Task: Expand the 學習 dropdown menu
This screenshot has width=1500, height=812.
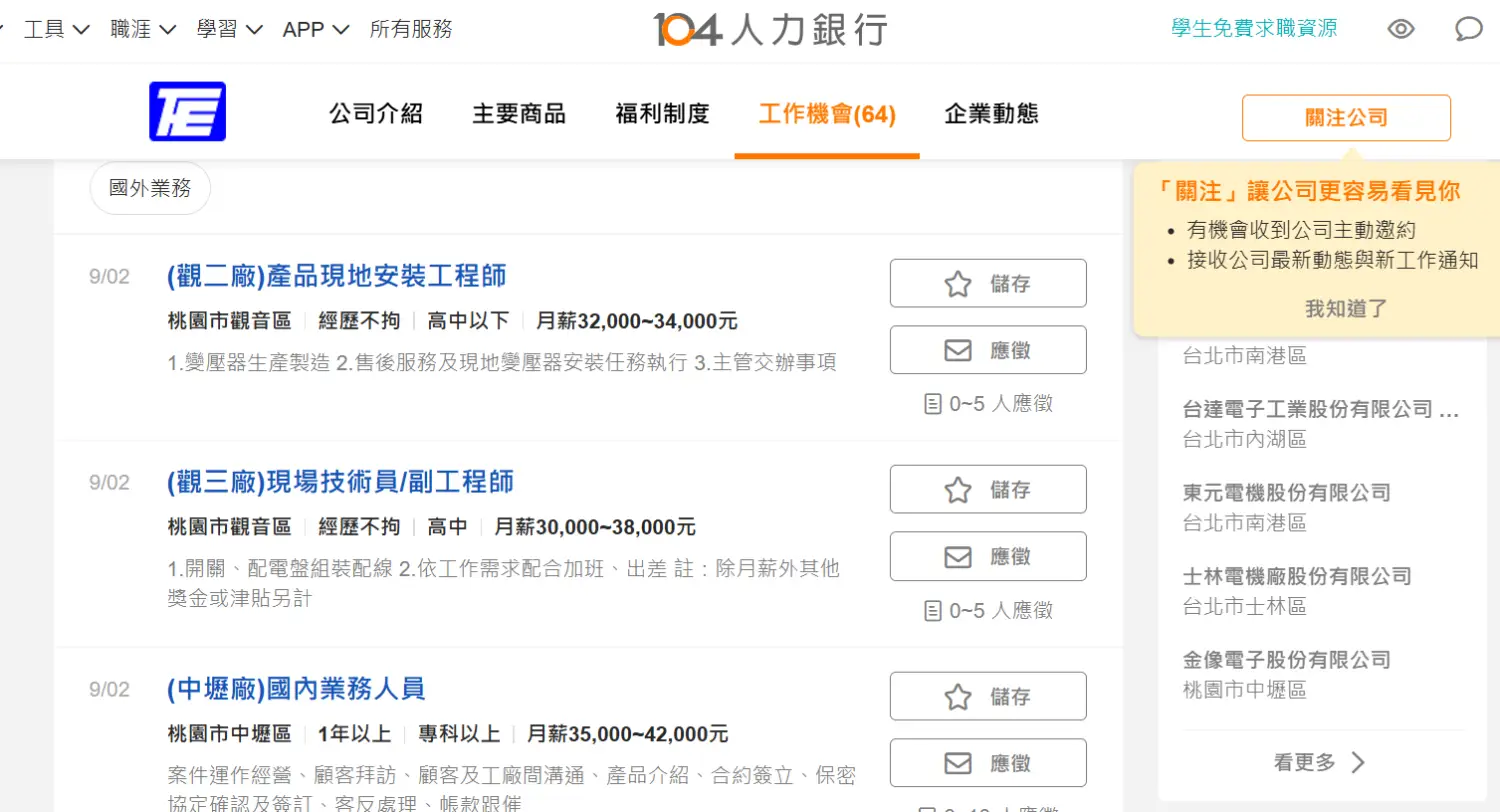Action: pyautogui.click(x=230, y=29)
